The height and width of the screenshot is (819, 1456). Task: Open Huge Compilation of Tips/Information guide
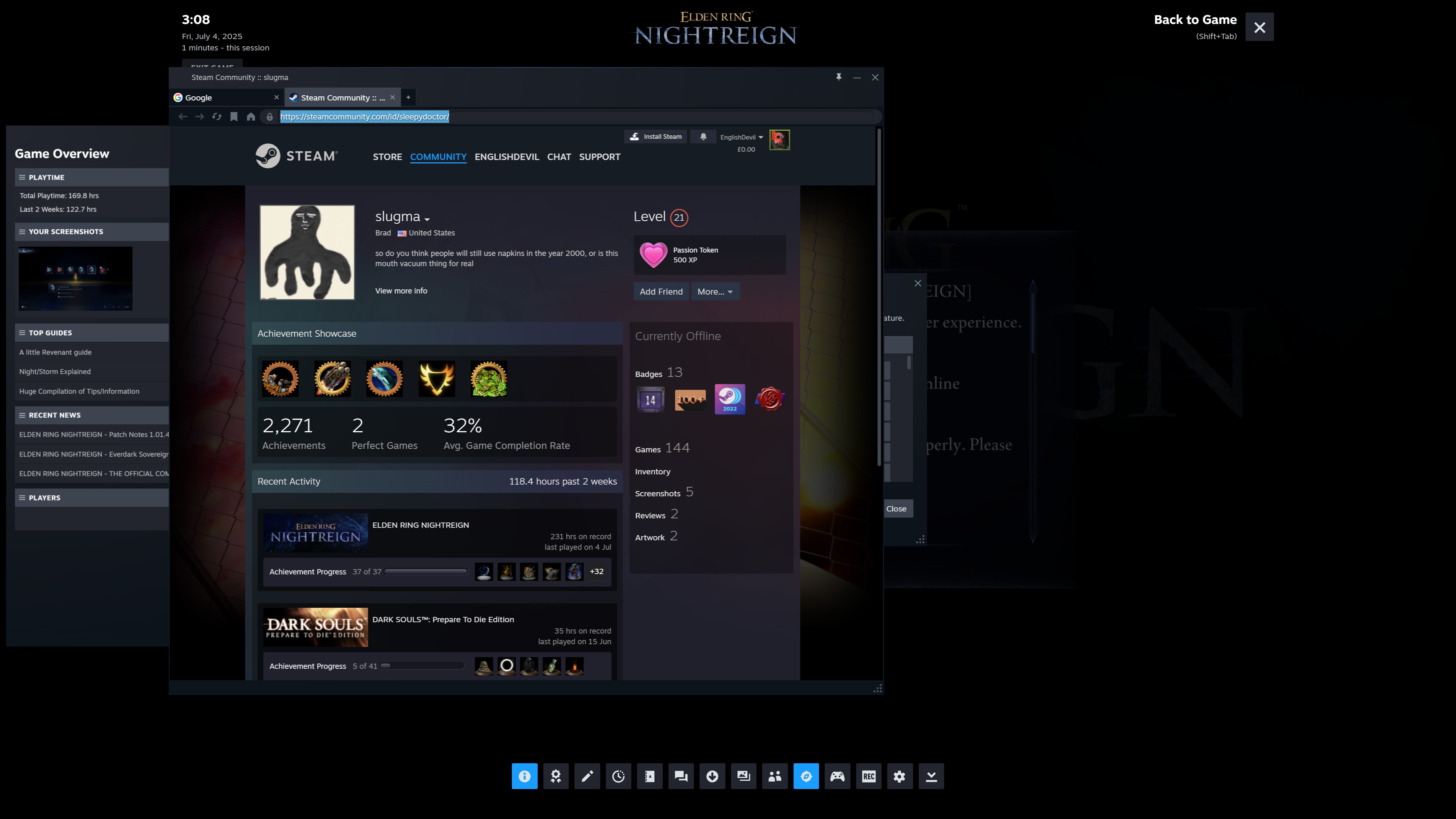coord(79,391)
